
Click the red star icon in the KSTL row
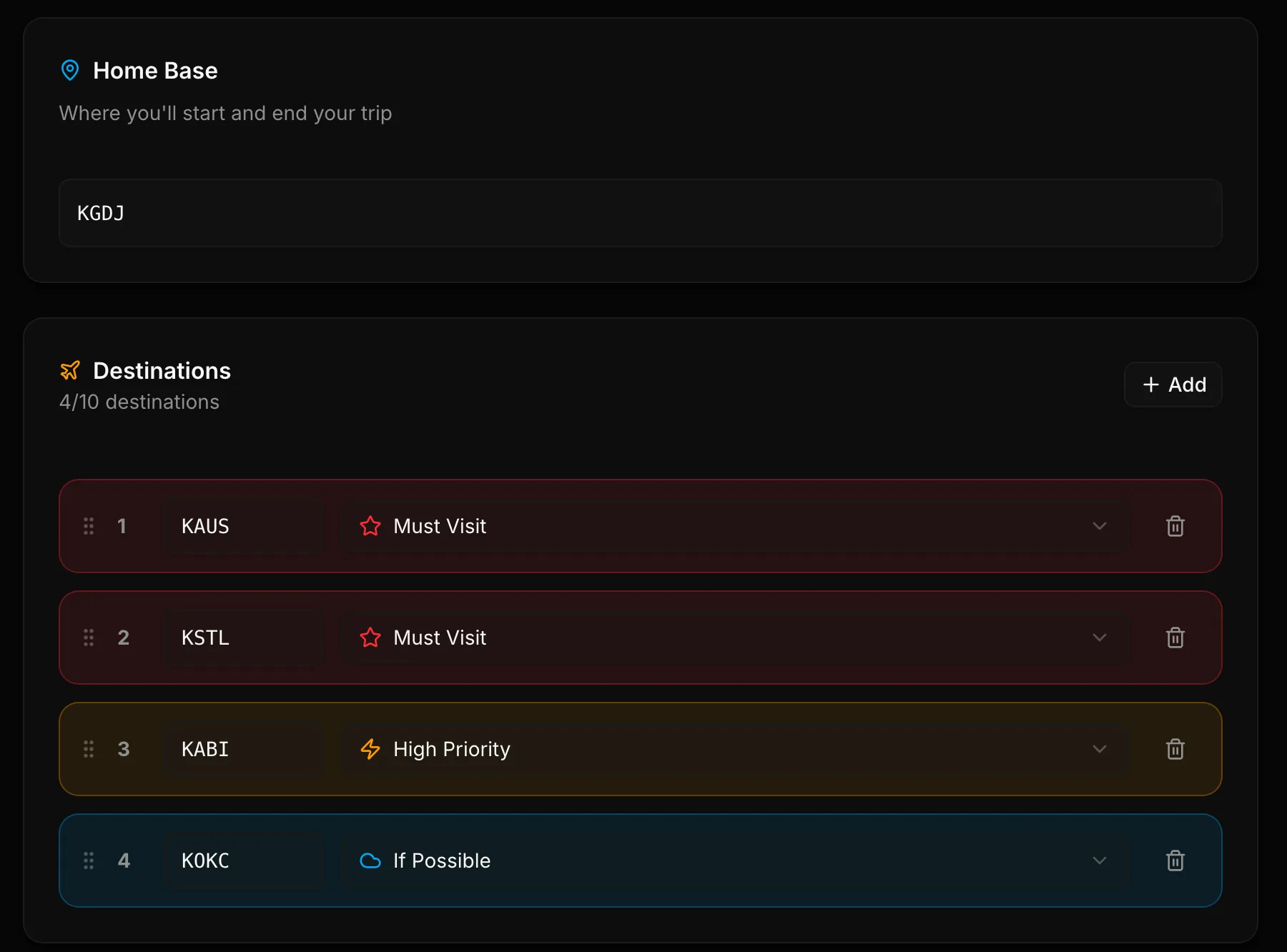click(370, 638)
